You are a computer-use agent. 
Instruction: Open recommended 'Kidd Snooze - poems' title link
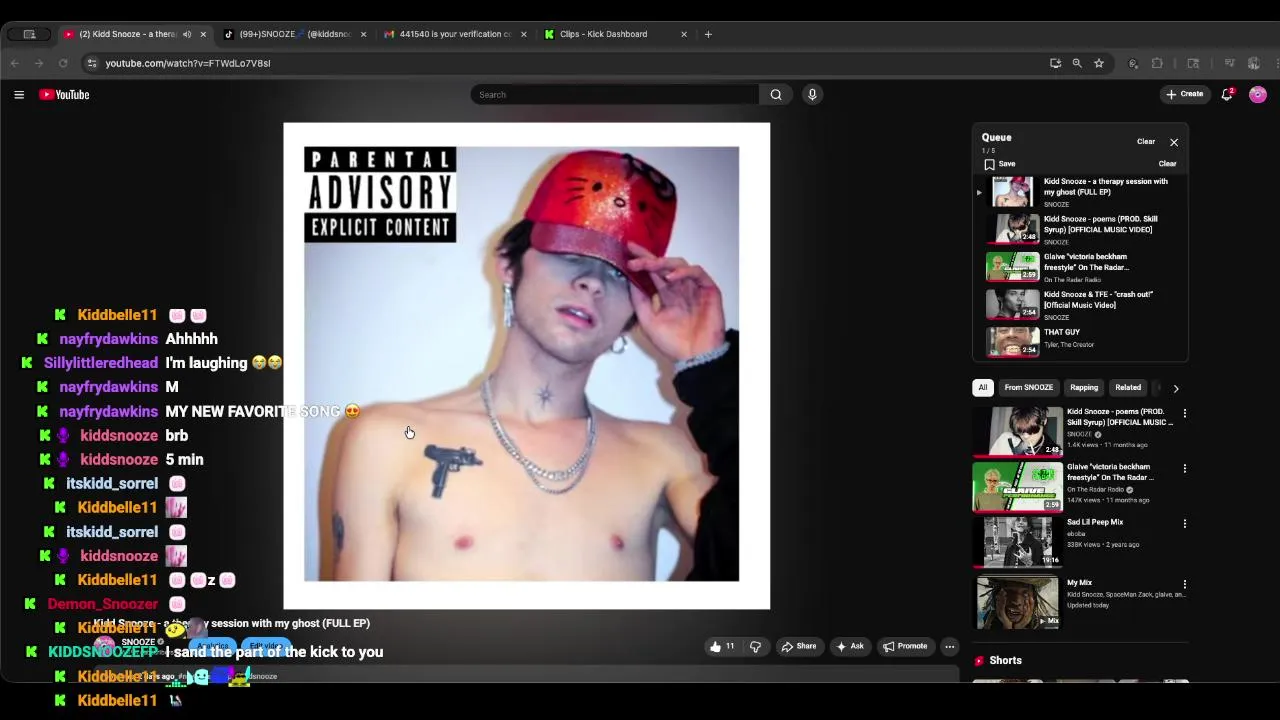(1119, 417)
